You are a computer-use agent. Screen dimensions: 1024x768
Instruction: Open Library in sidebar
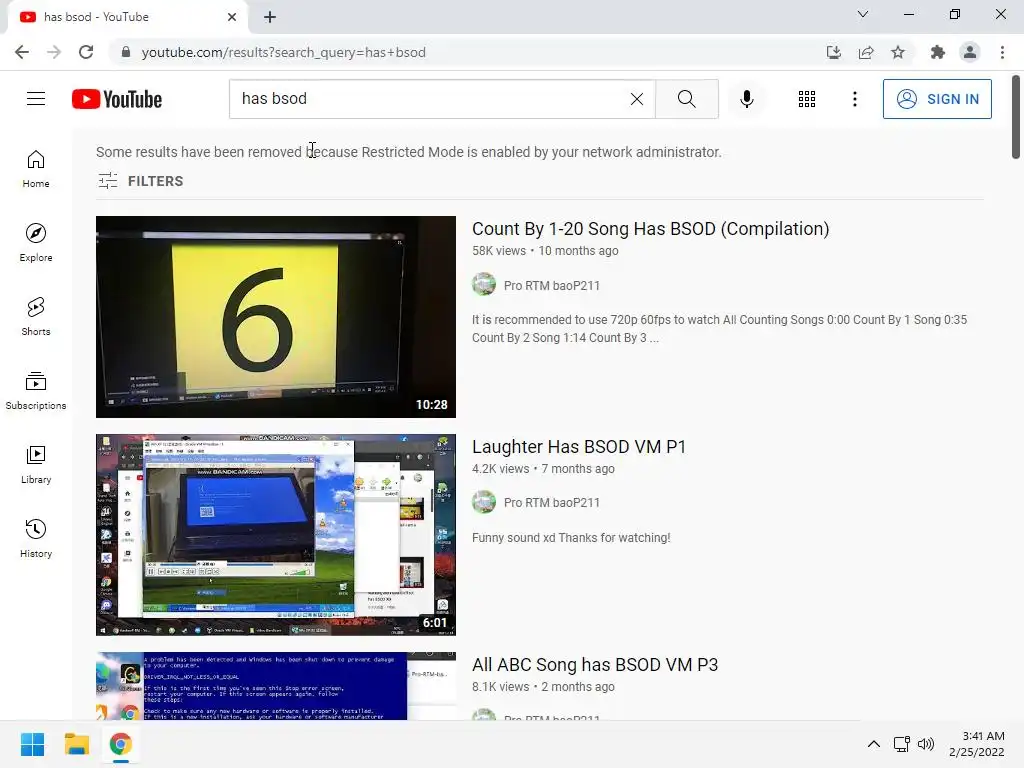point(36,464)
